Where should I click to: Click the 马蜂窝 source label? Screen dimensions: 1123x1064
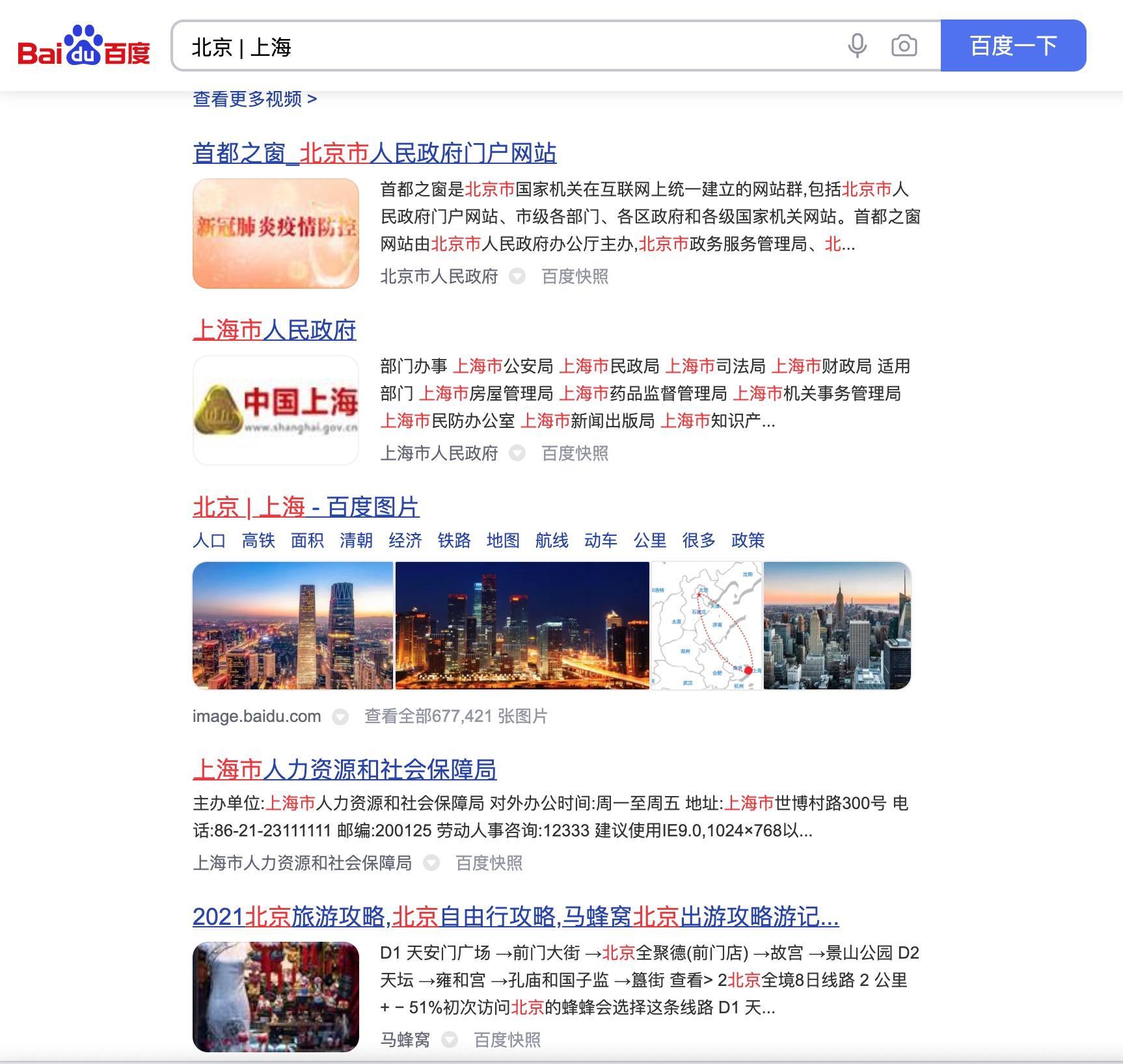(405, 1040)
